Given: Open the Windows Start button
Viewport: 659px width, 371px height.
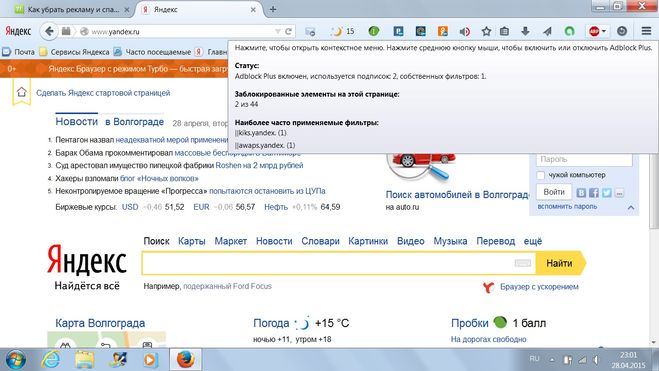Looking at the screenshot, I should (x=16, y=360).
